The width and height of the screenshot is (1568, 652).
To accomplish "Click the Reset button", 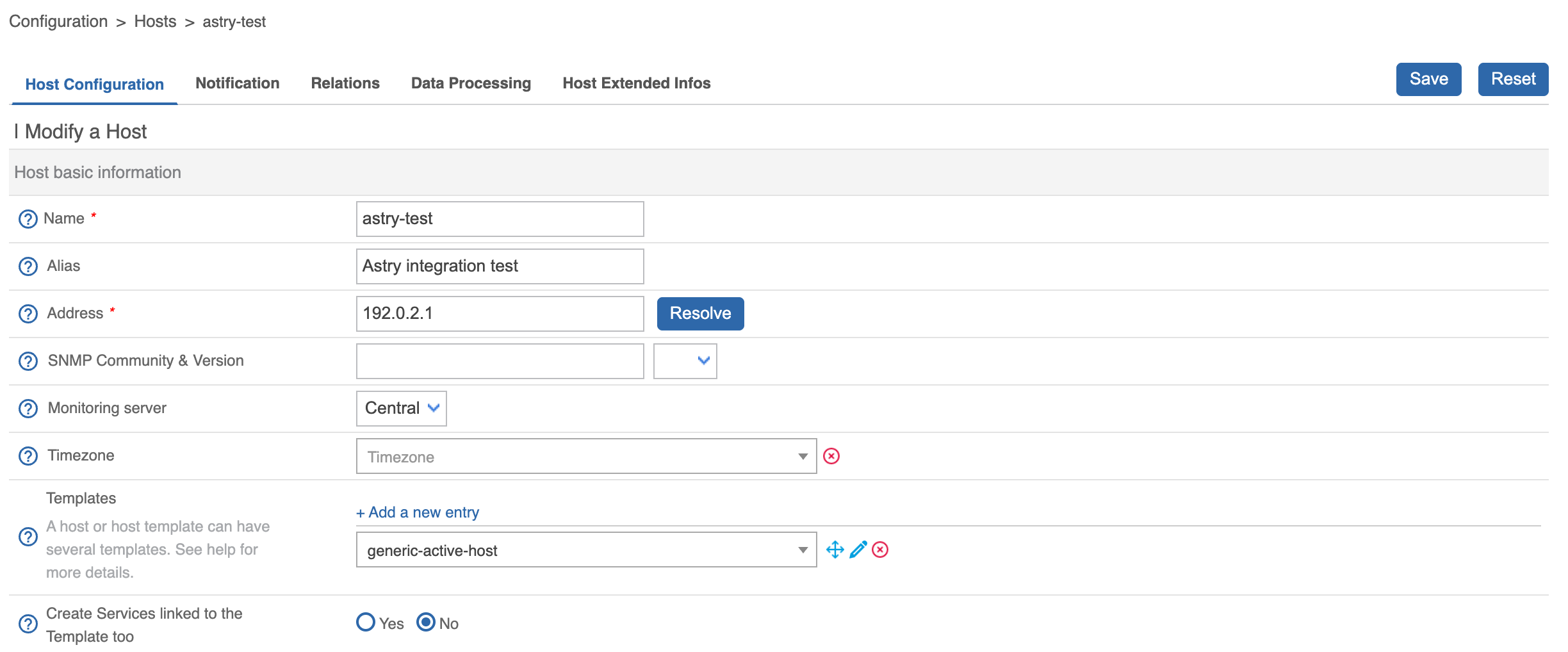I will (1514, 79).
